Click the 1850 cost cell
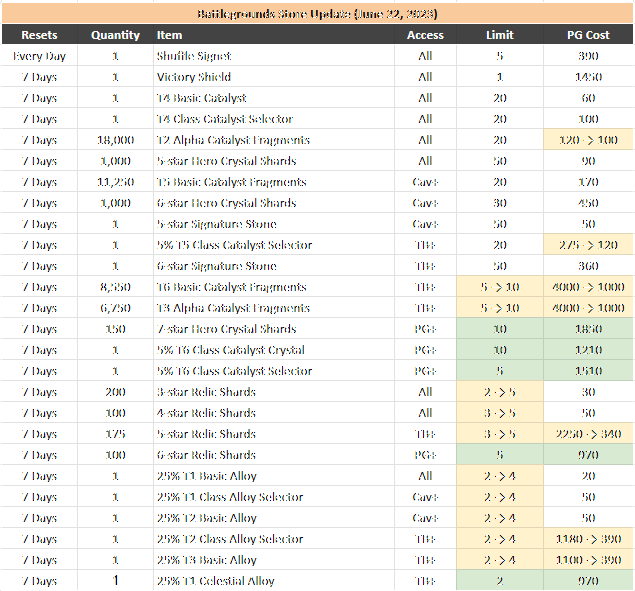Image resolution: width=635 pixels, height=591 pixels. 588,329
